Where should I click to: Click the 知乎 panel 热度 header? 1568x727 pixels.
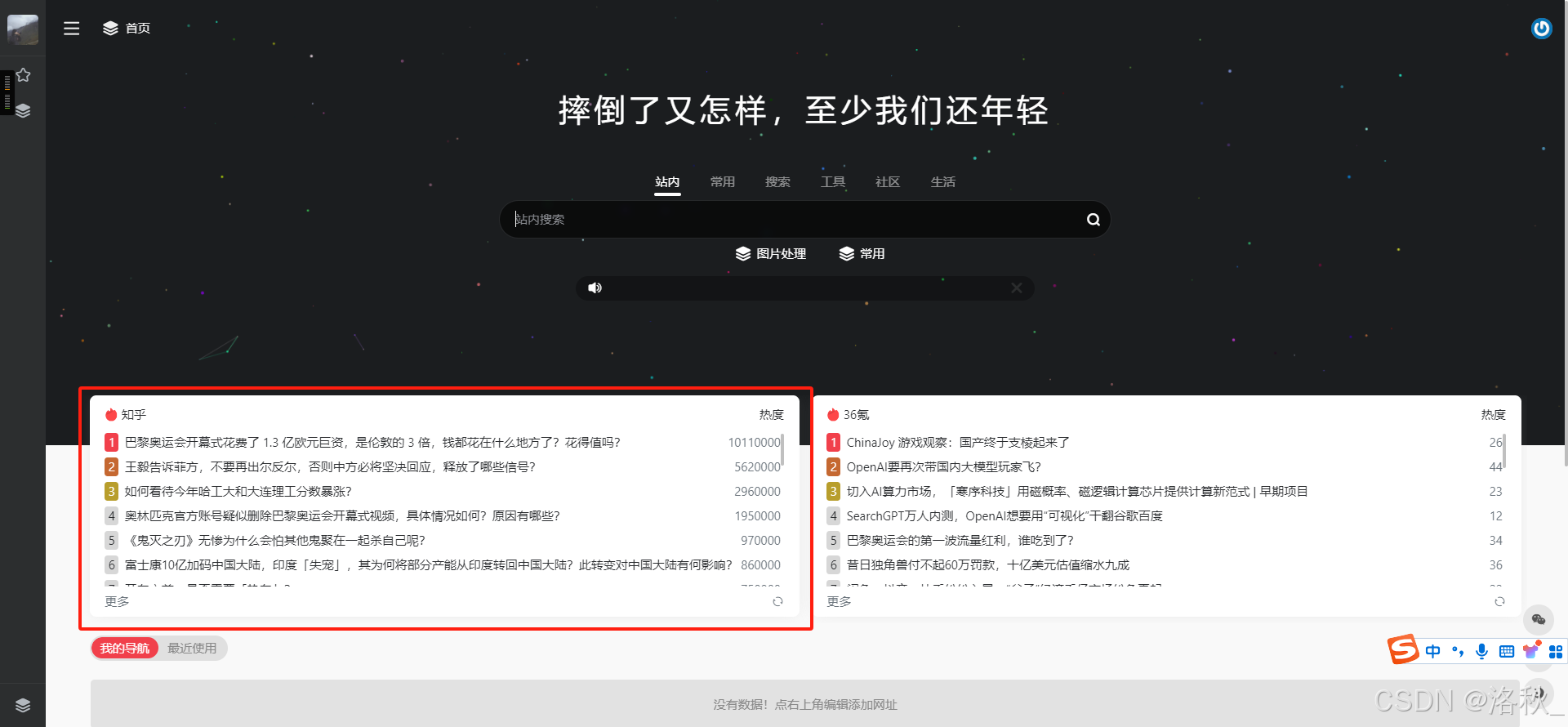[771, 414]
